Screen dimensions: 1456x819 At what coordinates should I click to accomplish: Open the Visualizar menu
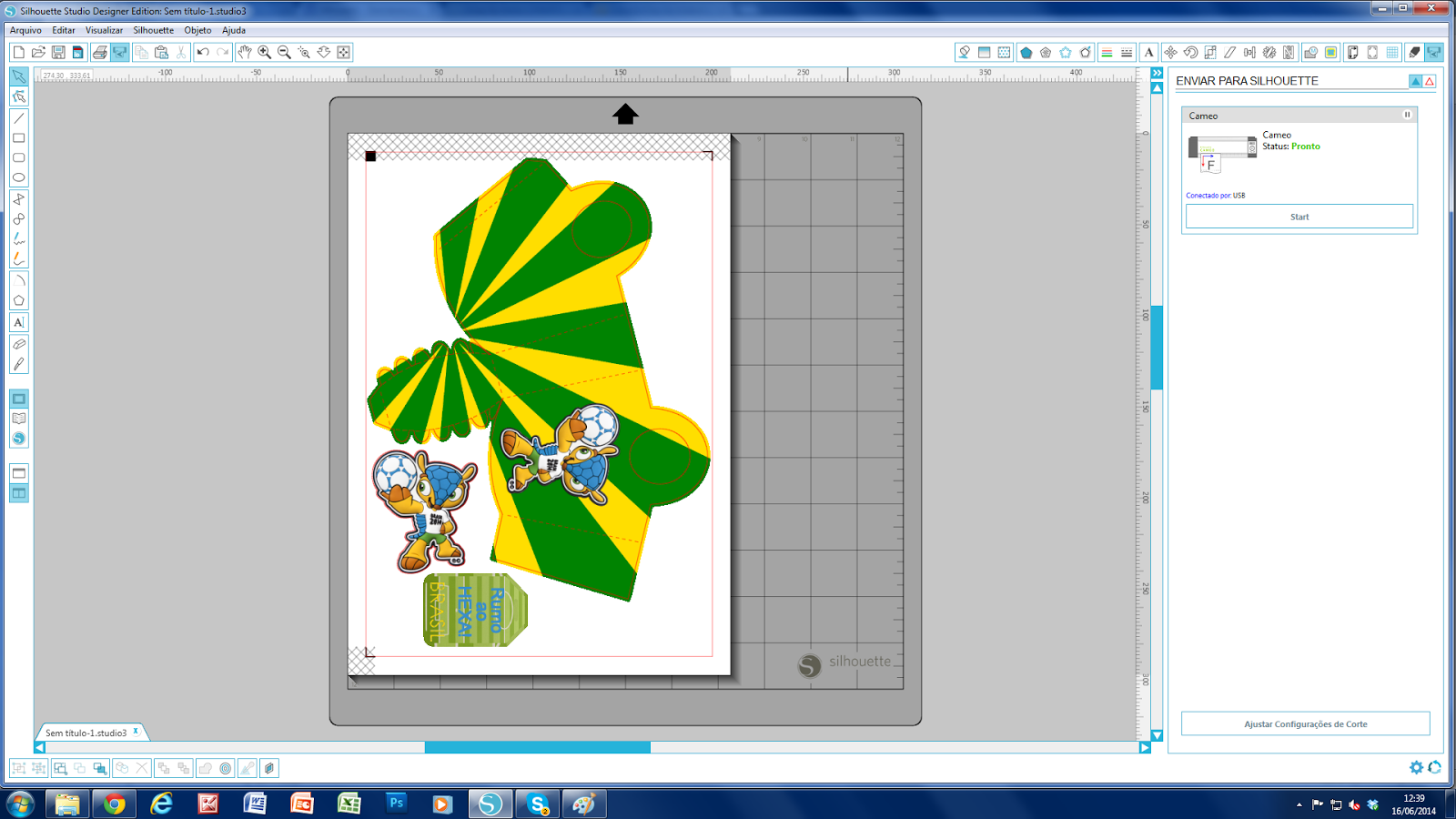pos(104,30)
